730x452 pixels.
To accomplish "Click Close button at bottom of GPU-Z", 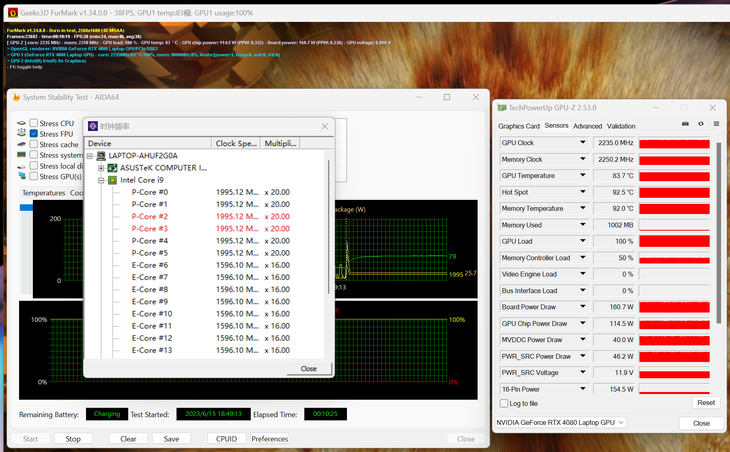I will pyautogui.click(x=701, y=423).
